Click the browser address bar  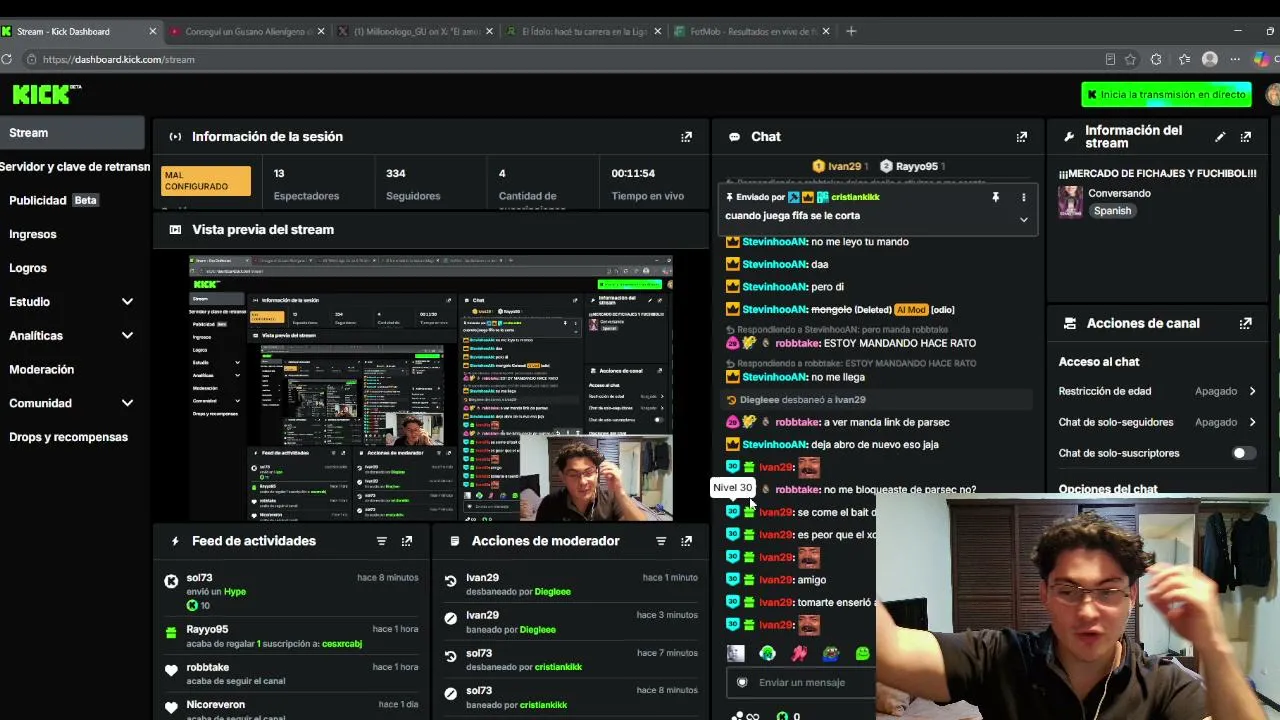(x=570, y=59)
